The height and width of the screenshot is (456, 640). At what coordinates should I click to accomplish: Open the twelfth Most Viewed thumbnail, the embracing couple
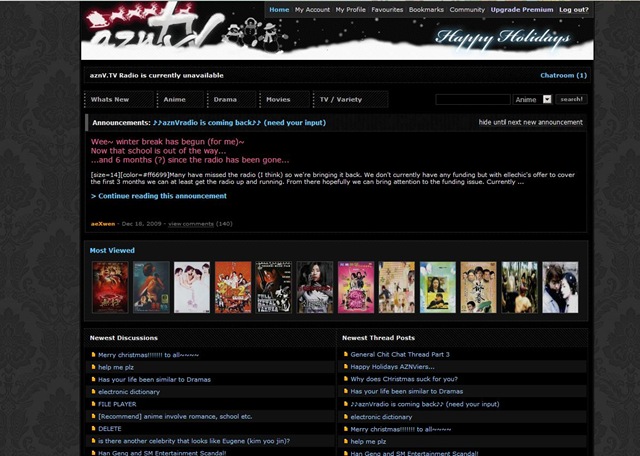560,287
